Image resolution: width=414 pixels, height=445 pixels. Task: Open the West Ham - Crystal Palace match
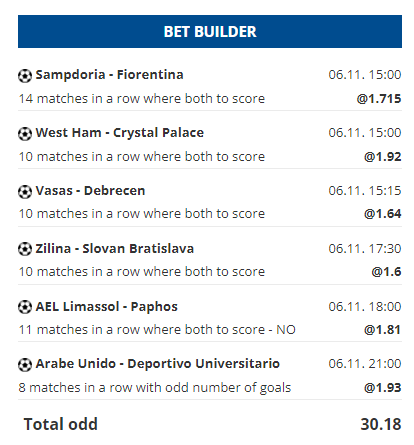pyautogui.click(x=120, y=133)
